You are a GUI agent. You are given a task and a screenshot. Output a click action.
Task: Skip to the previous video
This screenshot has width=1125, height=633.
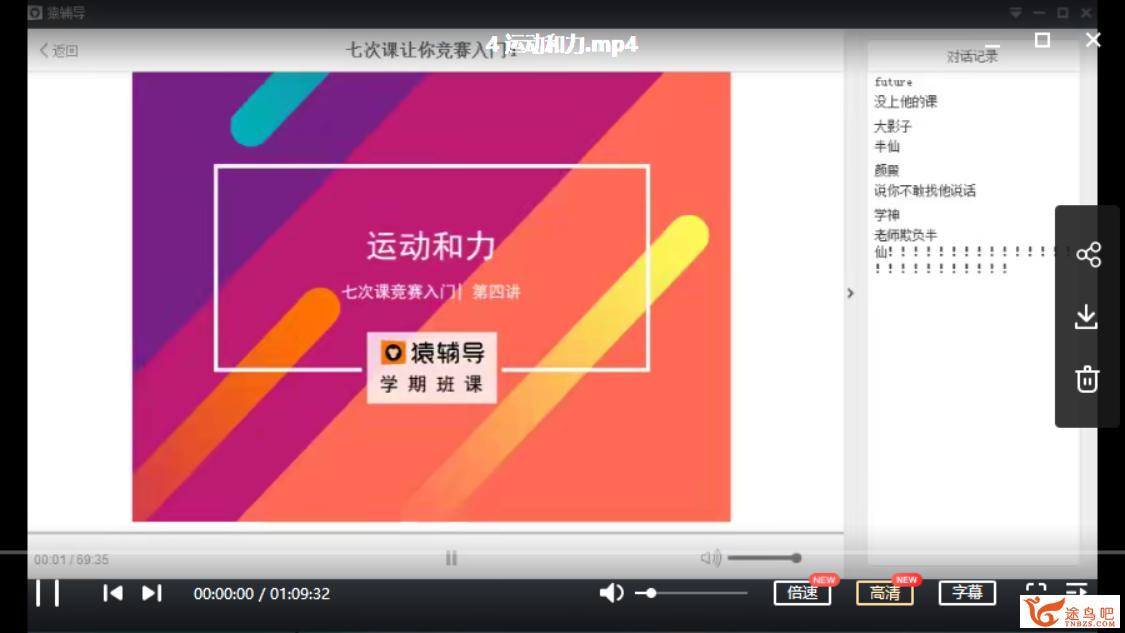coord(113,594)
